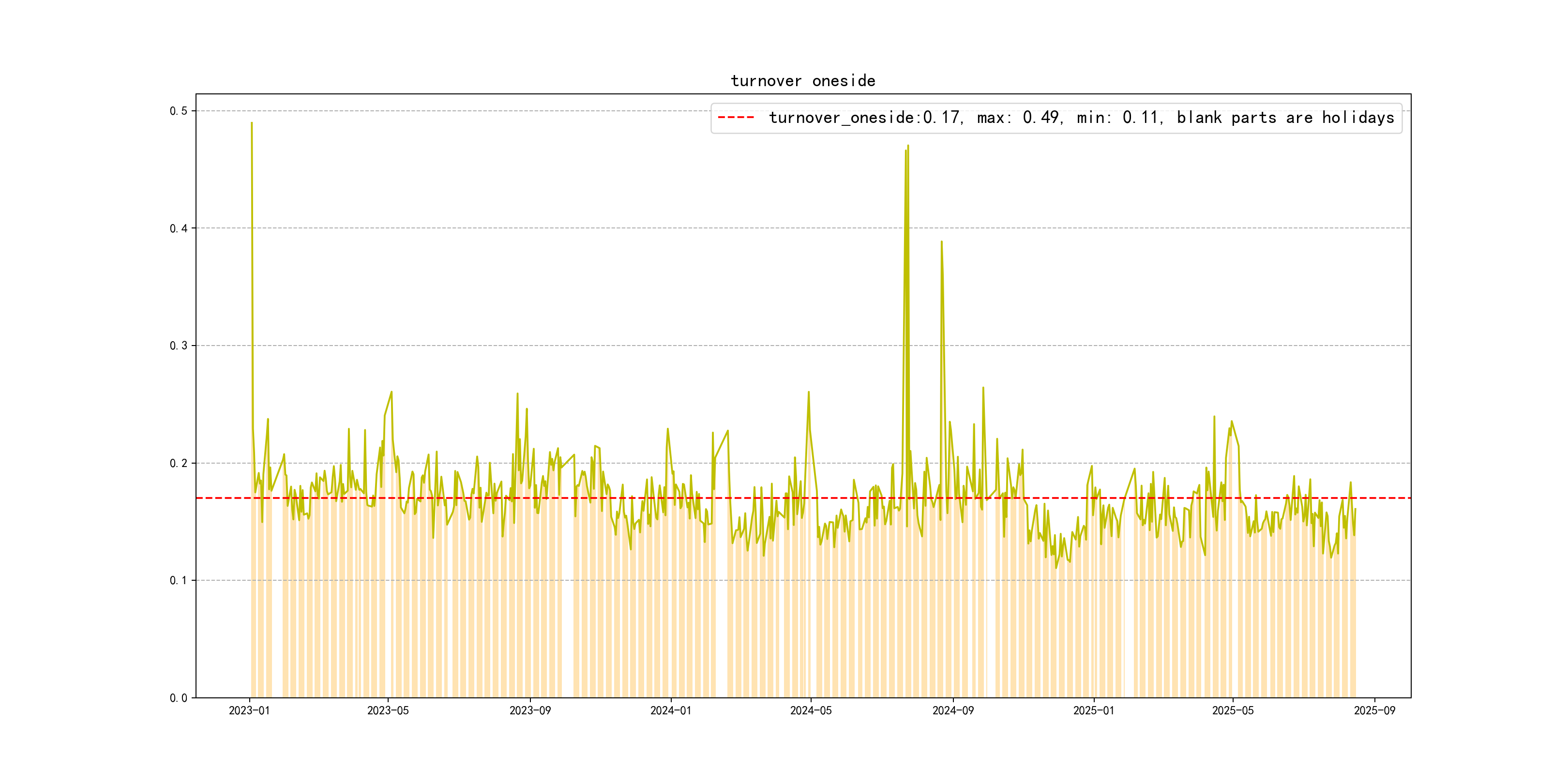Click the chart title 'turnover oneside'
This screenshot has width=1568, height=784.
point(802,81)
